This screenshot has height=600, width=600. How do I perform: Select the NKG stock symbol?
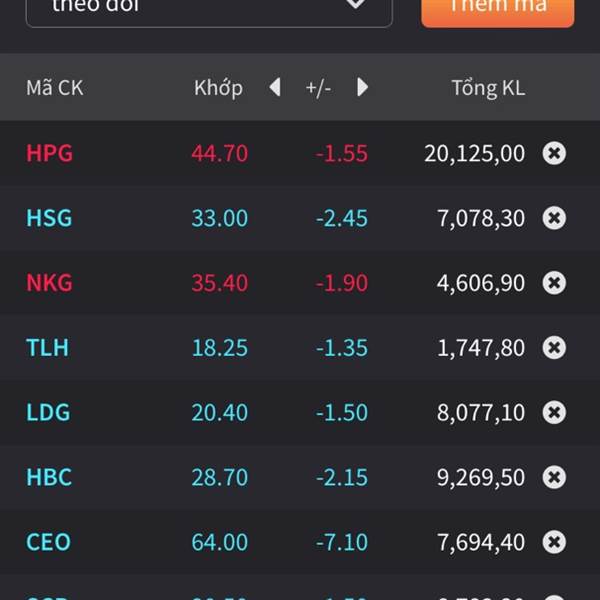(x=50, y=283)
